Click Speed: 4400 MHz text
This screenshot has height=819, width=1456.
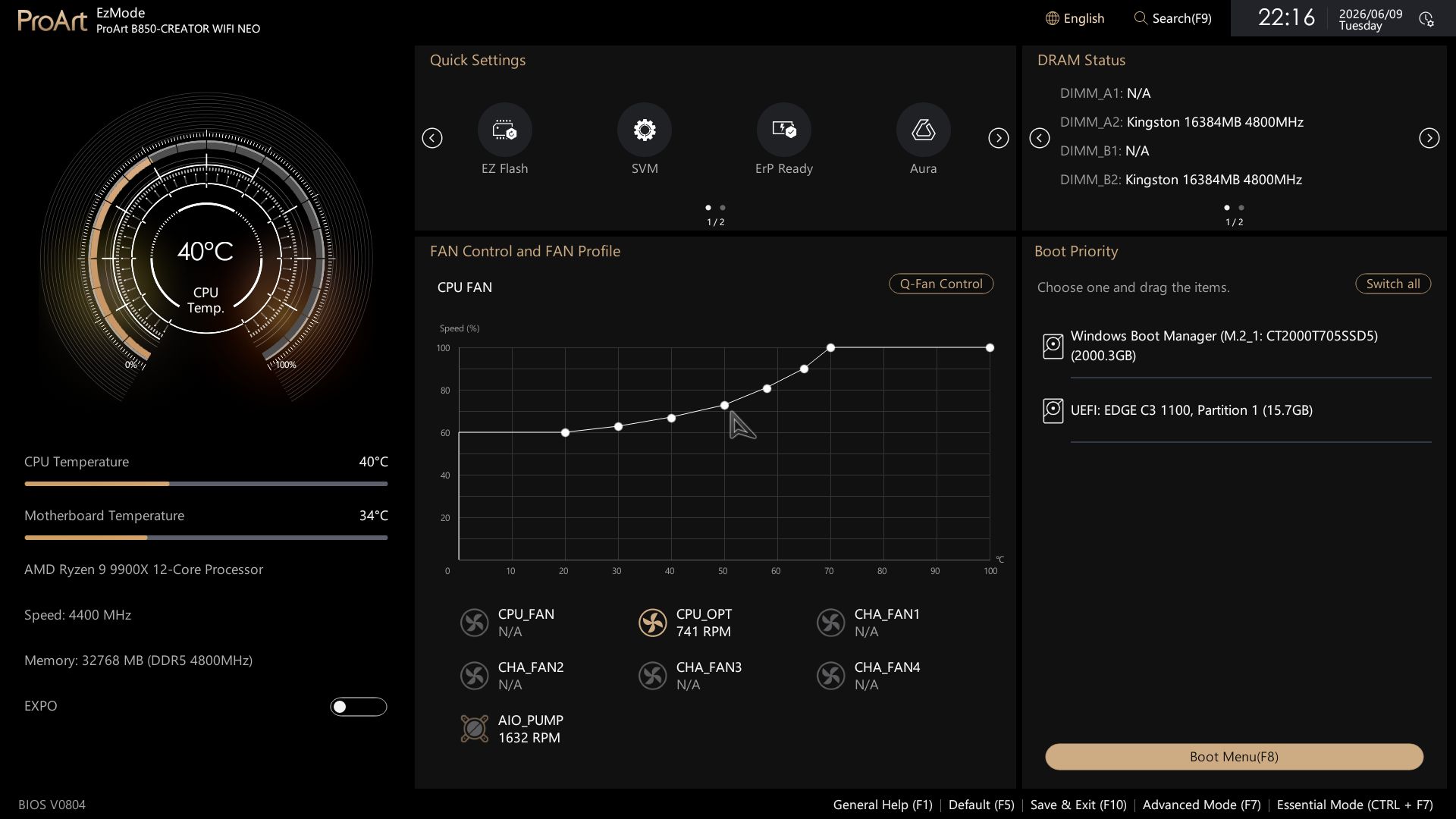click(77, 615)
